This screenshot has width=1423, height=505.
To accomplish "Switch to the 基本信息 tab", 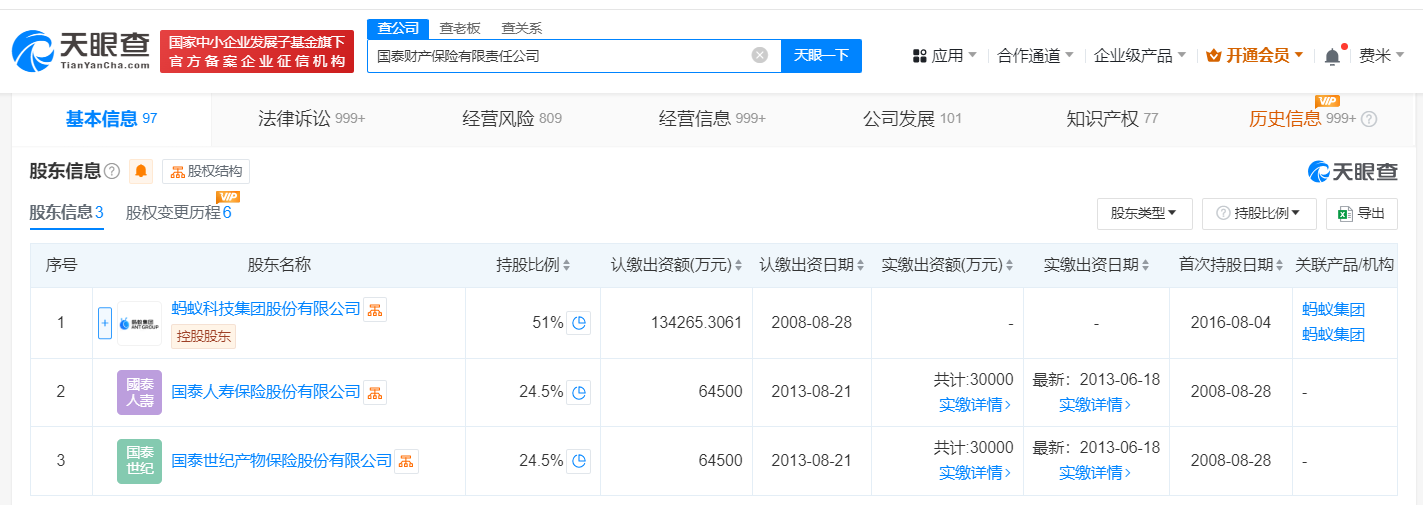I will pyautogui.click(x=111, y=119).
